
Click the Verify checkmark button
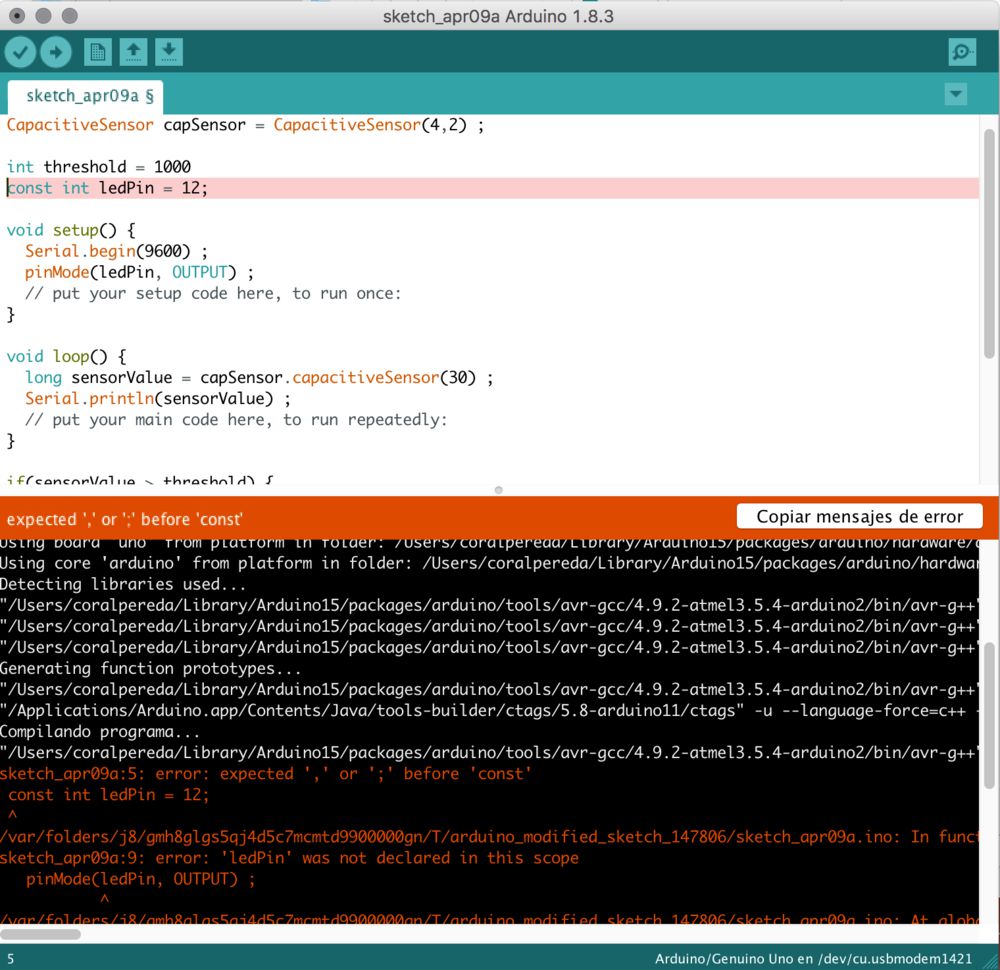point(20,52)
